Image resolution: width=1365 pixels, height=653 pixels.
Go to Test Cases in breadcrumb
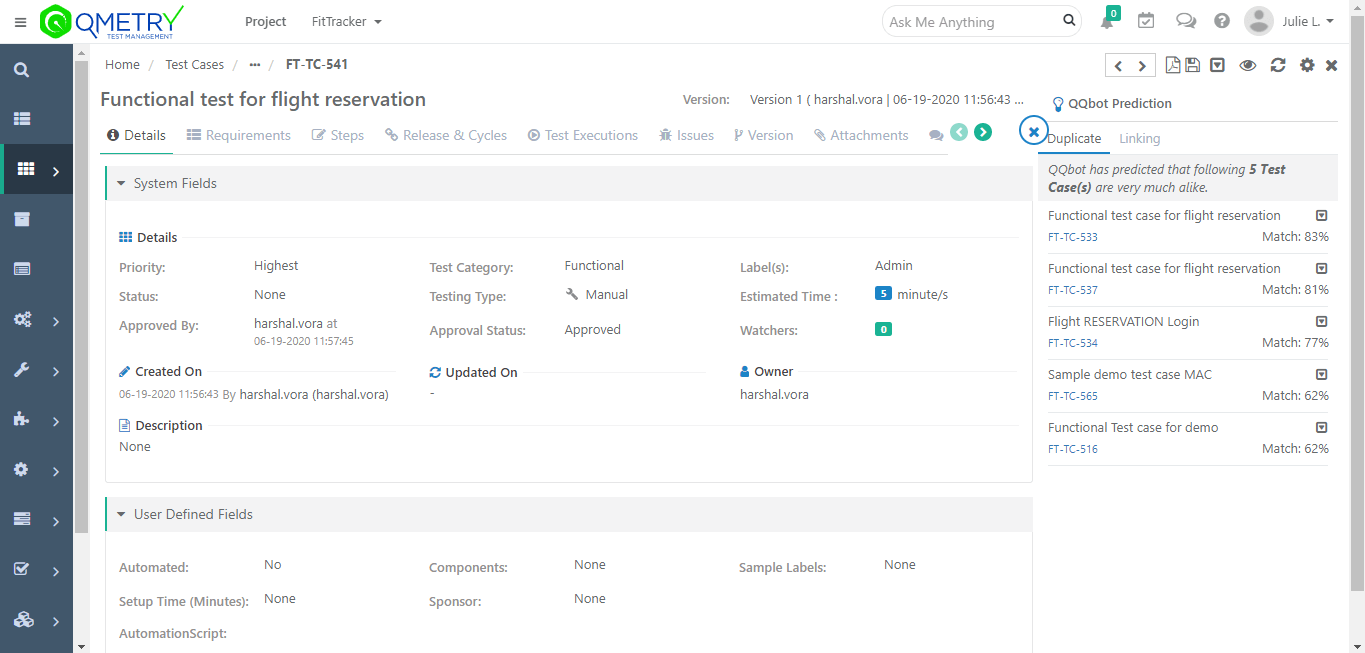pos(195,65)
